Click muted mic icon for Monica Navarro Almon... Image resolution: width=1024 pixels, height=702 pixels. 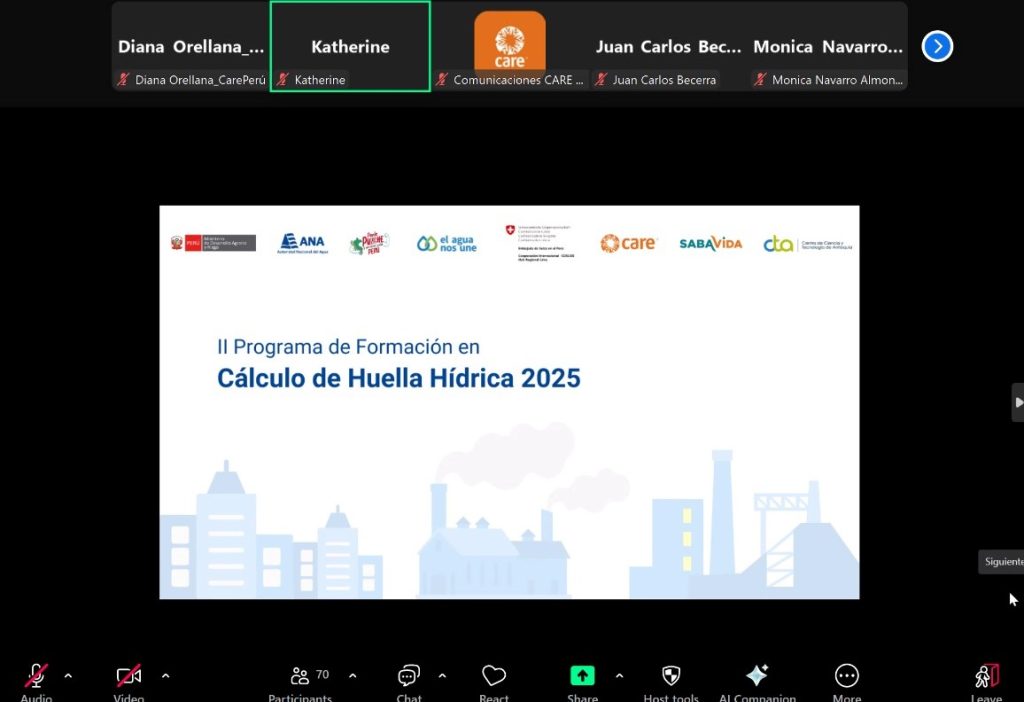pyautogui.click(x=760, y=80)
